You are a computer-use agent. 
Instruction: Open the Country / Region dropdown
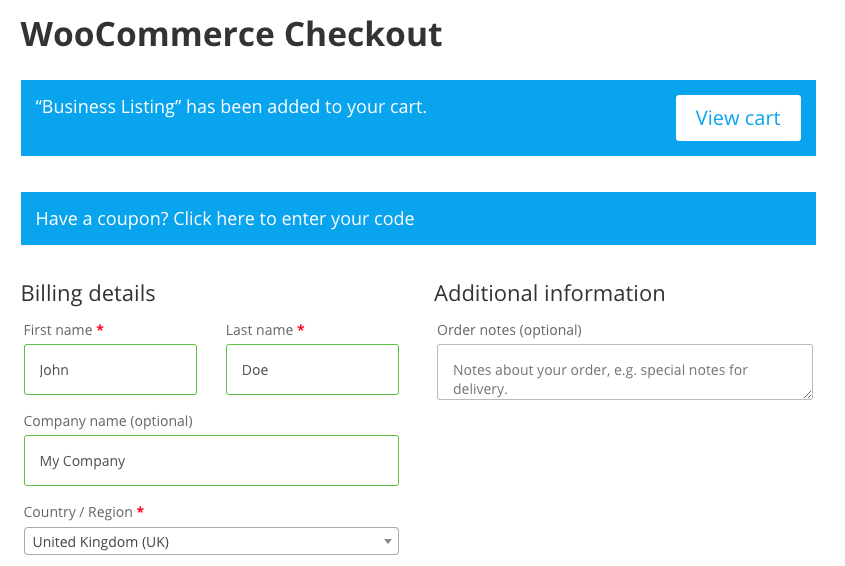tap(211, 541)
